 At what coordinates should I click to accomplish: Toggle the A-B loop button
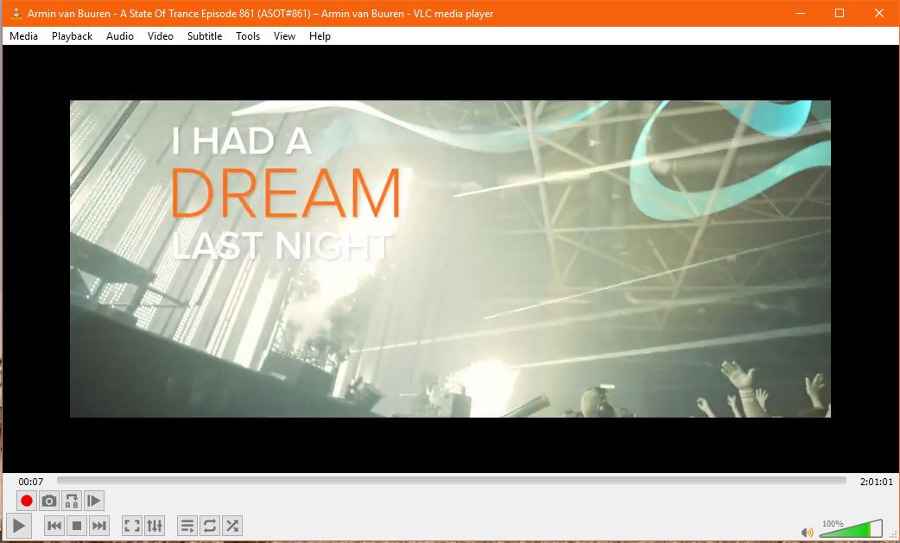tap(72, 501)
